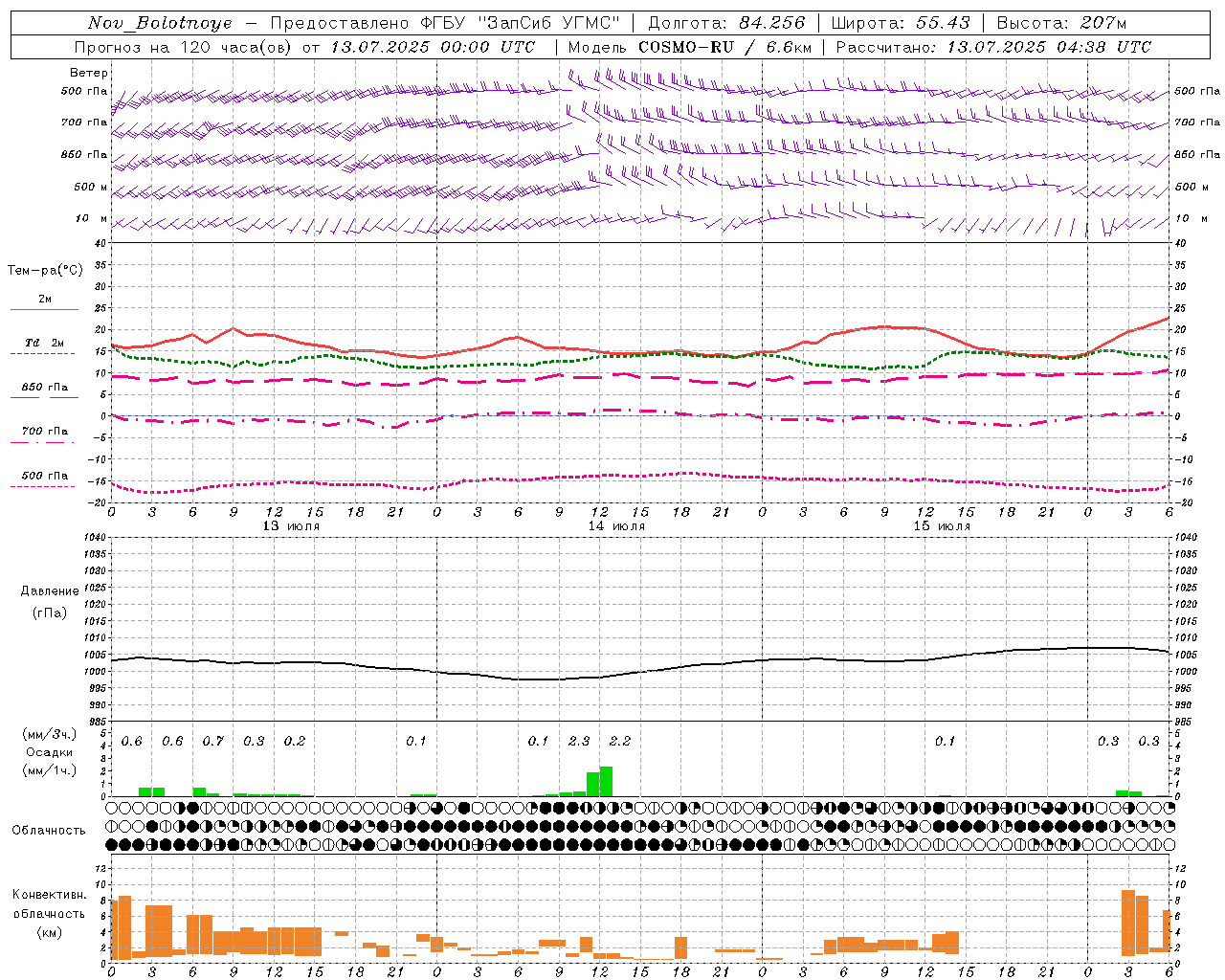Click the 1040 value on left pressure axis
This screenshot has width=1225, height=980.
[x=95, y=537]
